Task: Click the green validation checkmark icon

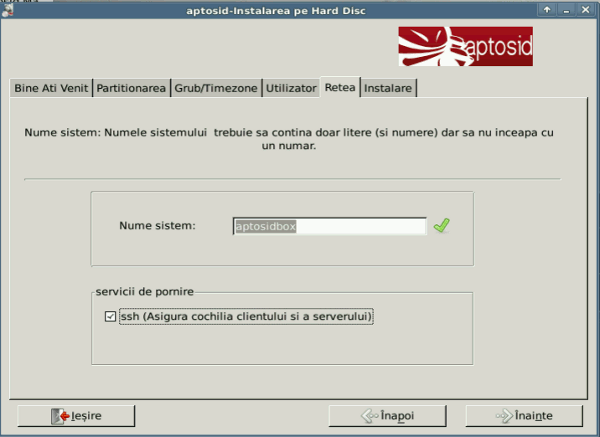Action: coord(442,225)
